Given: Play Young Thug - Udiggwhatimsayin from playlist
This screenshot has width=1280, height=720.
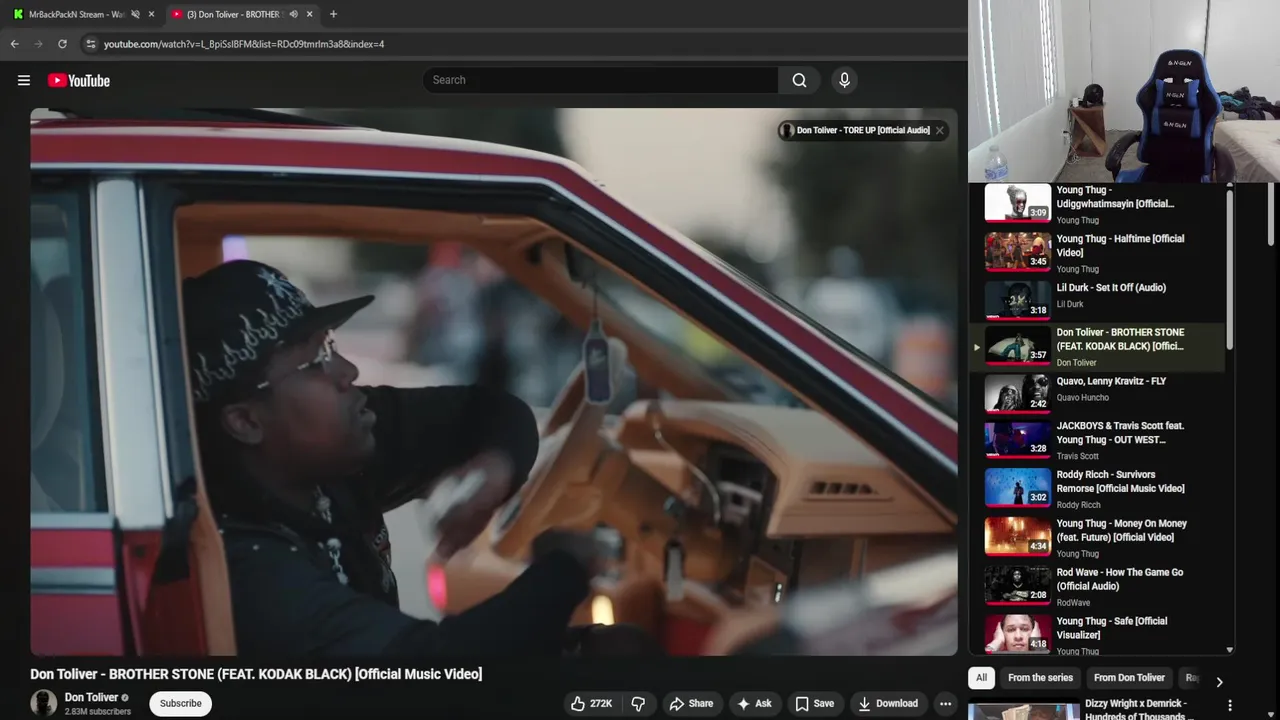Looking at the screenshot, I should (1100, 204).
